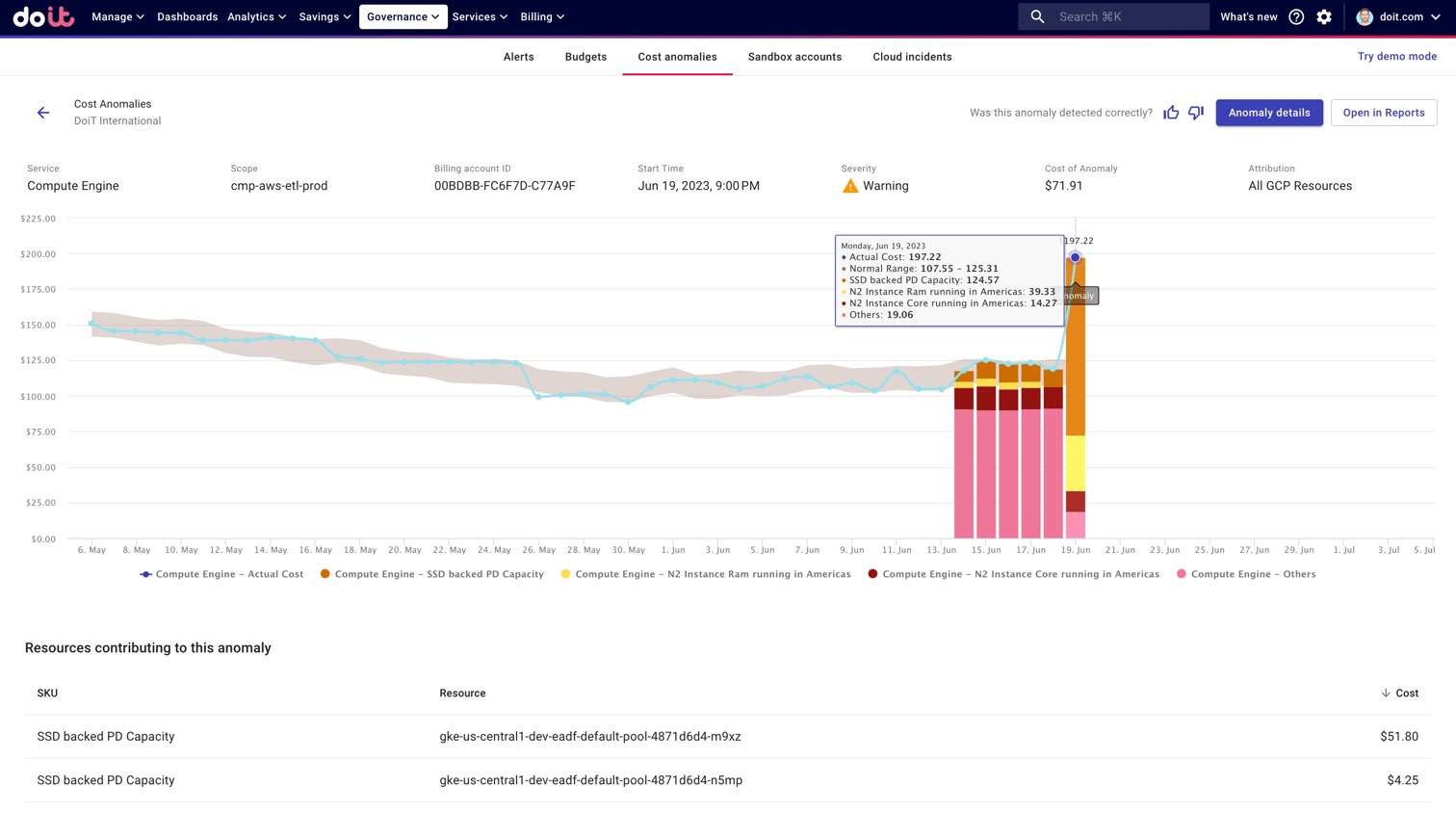Click Try demo mode link
Image resolution: width=1456 pixels, height=813 pixels.
1397,56
